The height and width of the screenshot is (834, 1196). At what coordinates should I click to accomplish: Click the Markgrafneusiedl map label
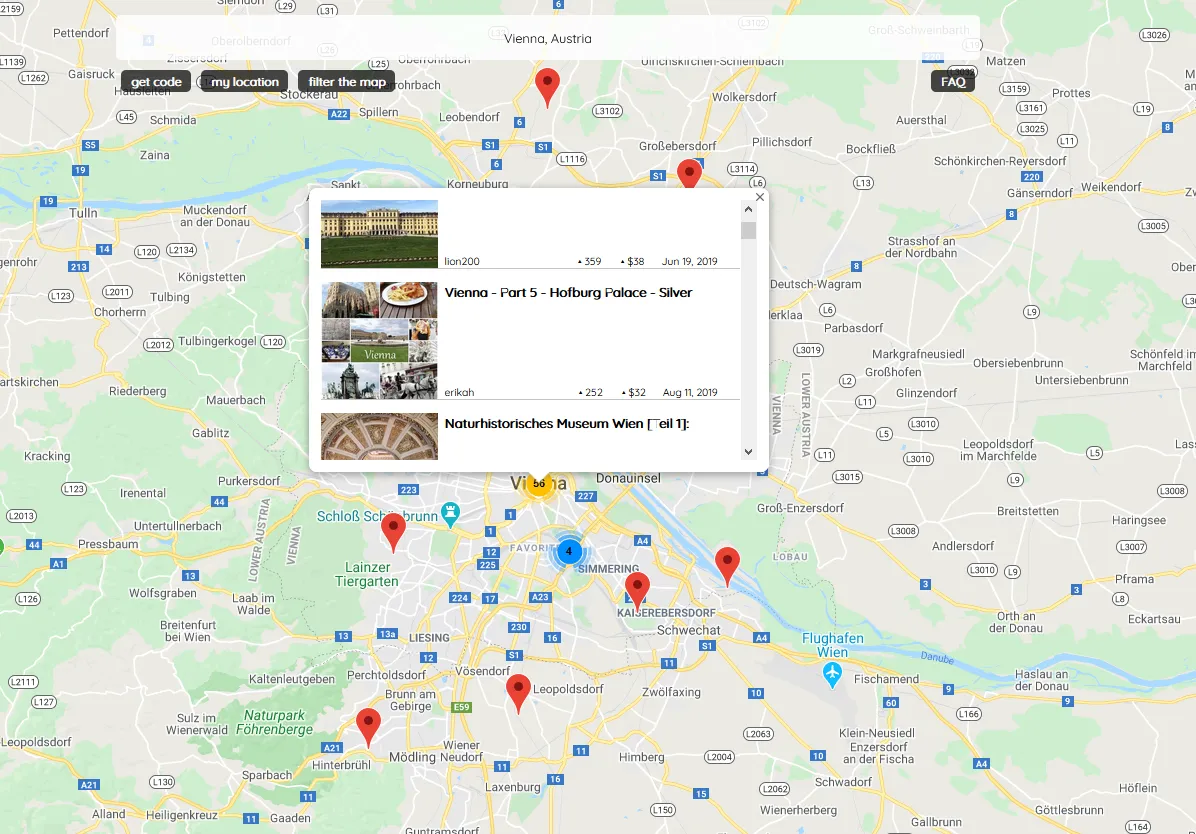[918, 354]
